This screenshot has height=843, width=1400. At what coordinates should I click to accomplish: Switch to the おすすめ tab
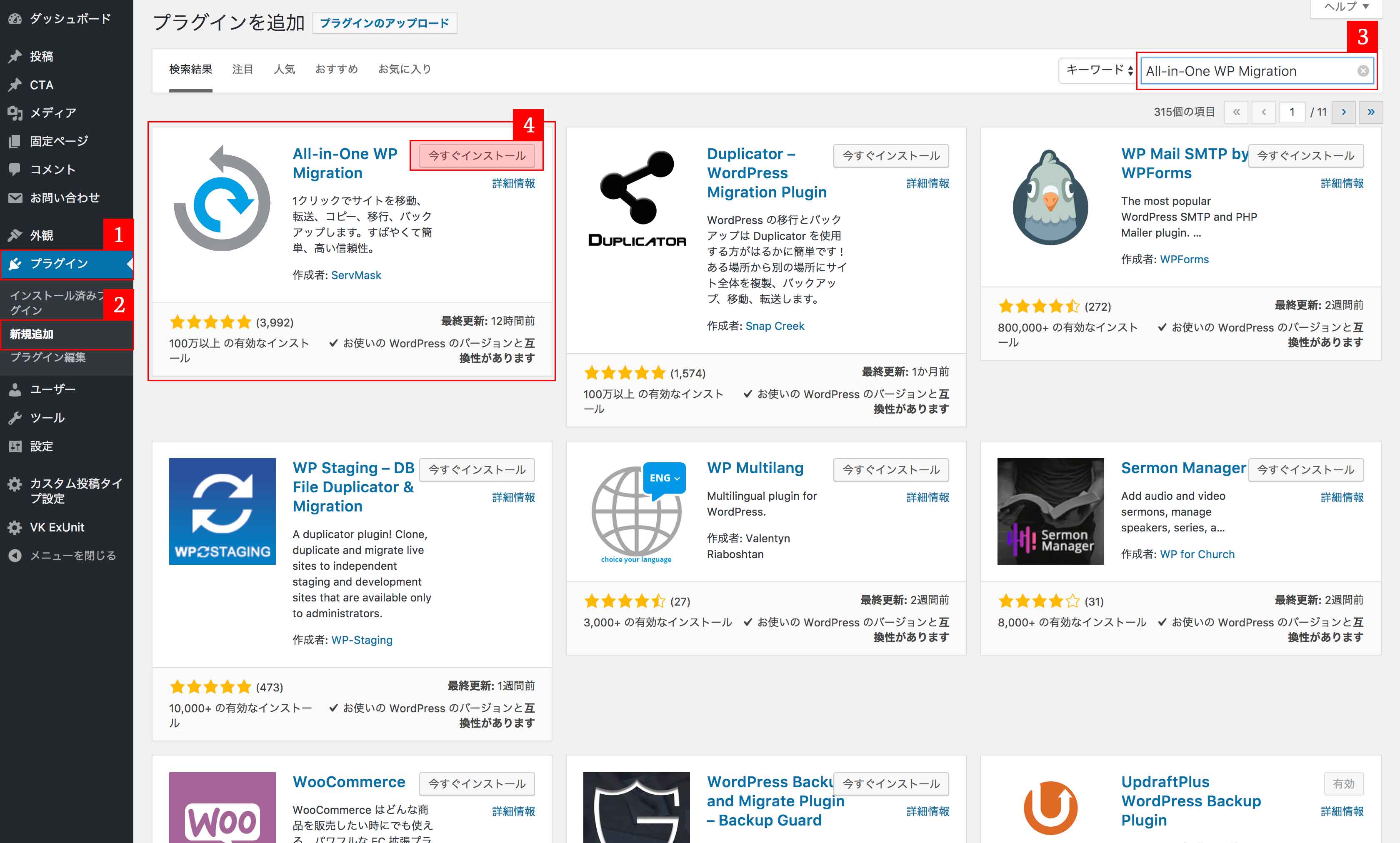point(336,69)
